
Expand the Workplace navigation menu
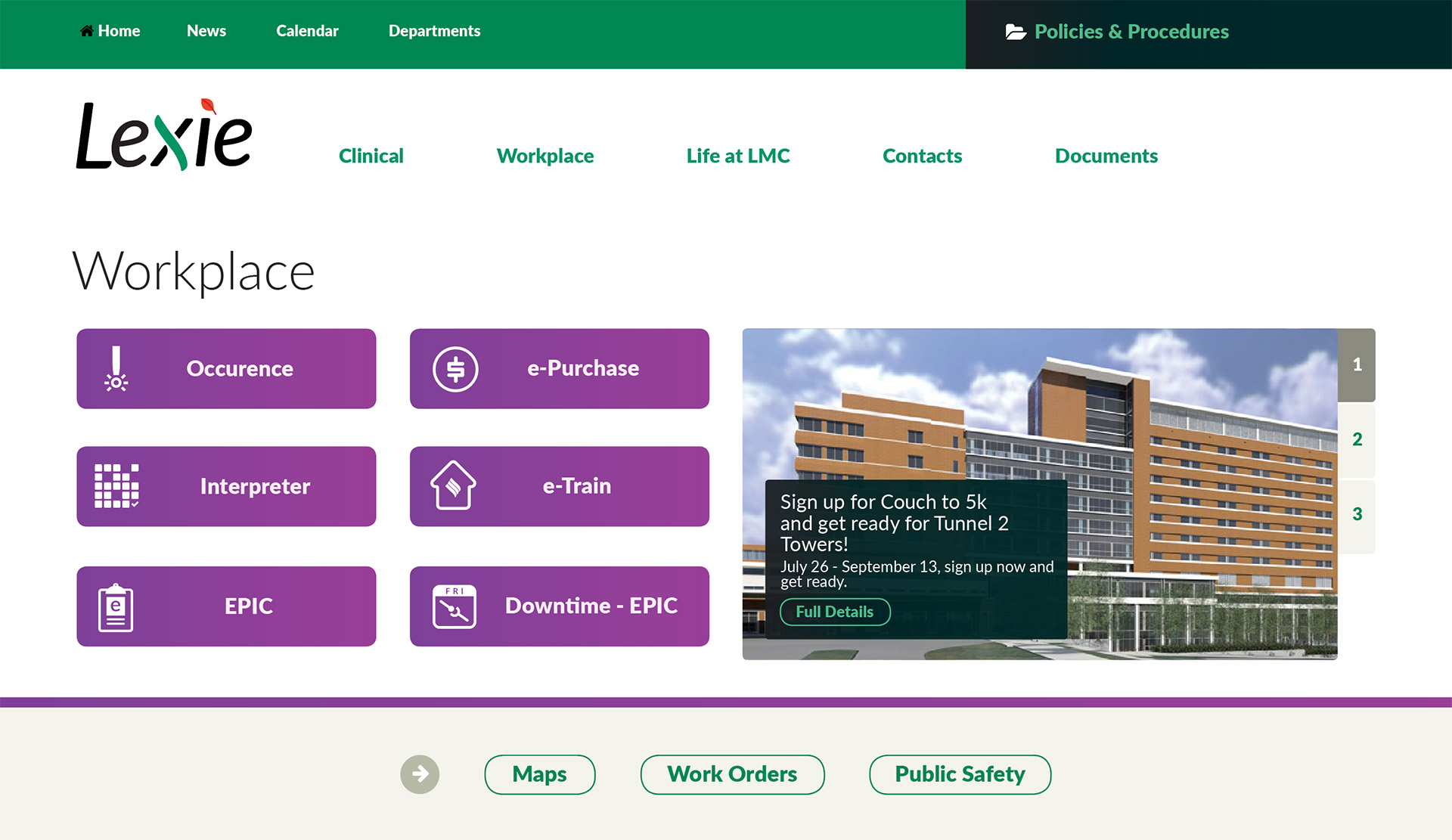pyautogui.click(x=548, y=155)
